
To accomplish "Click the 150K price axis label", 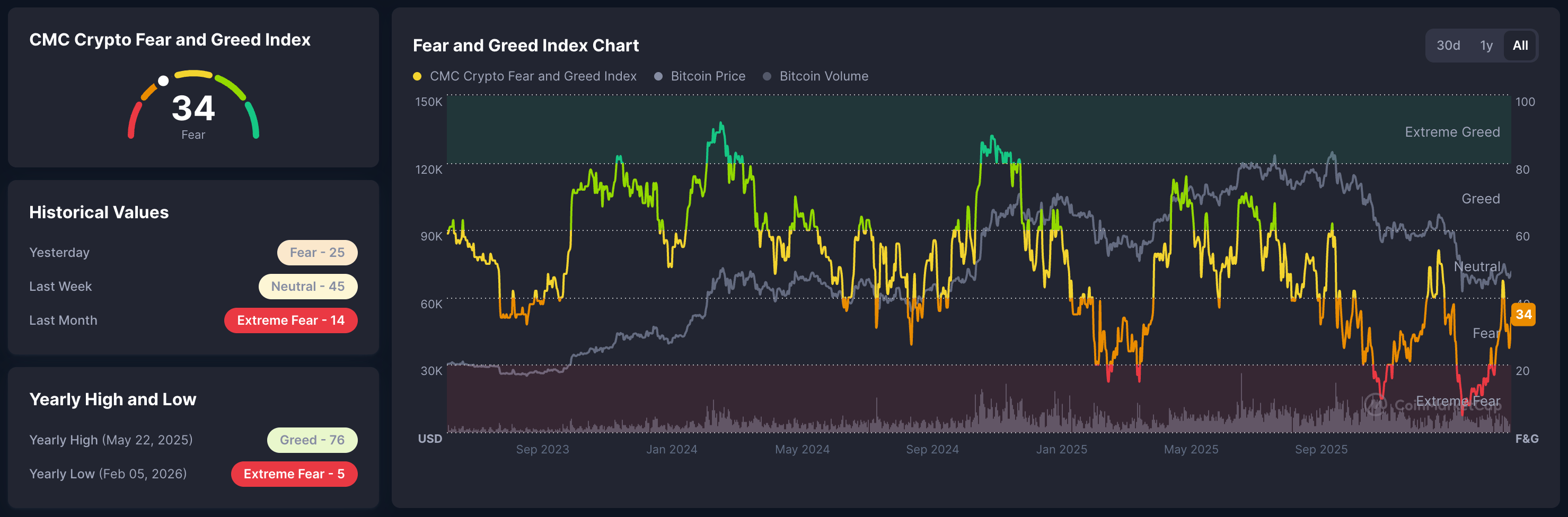I will 429,102.
